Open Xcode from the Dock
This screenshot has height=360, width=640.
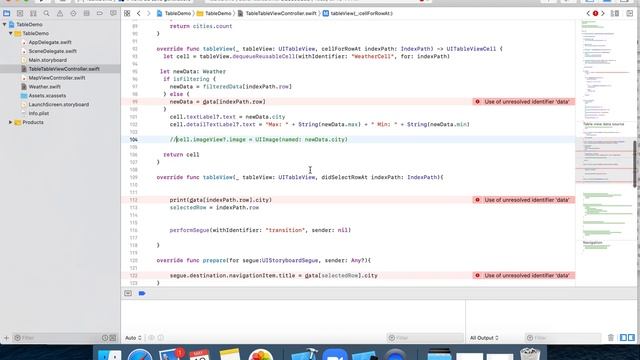pos(304,355)
